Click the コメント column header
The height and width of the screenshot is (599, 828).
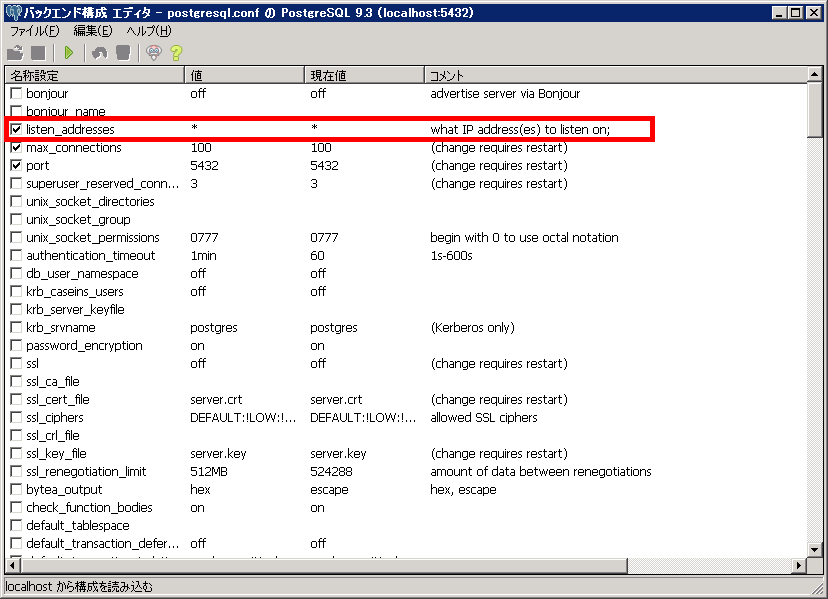pyautogui.click(x=615, y=75)
